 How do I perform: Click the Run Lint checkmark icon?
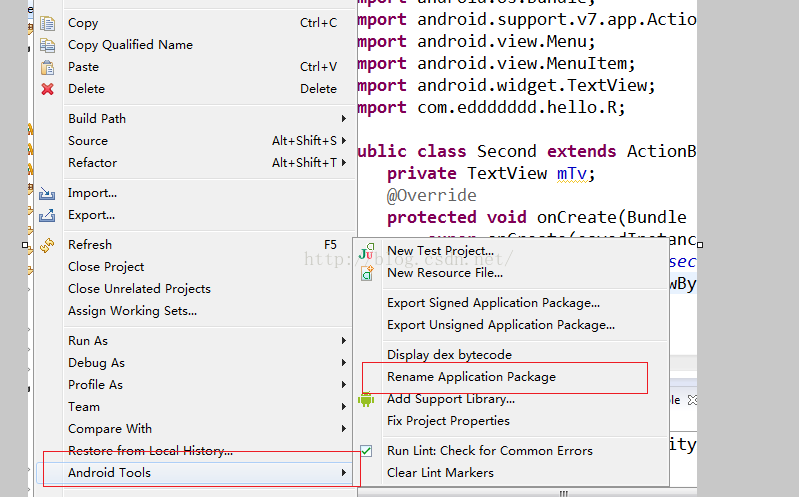tap(366, 451)
